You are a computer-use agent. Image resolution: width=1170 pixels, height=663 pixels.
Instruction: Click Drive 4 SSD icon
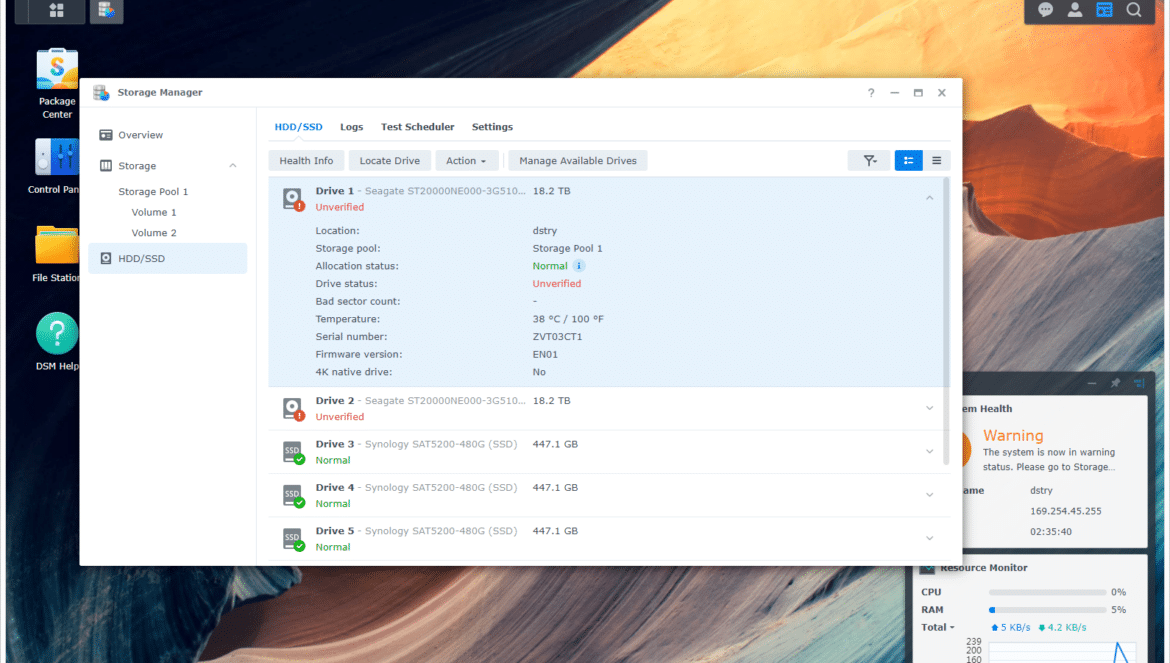(293, 495)
